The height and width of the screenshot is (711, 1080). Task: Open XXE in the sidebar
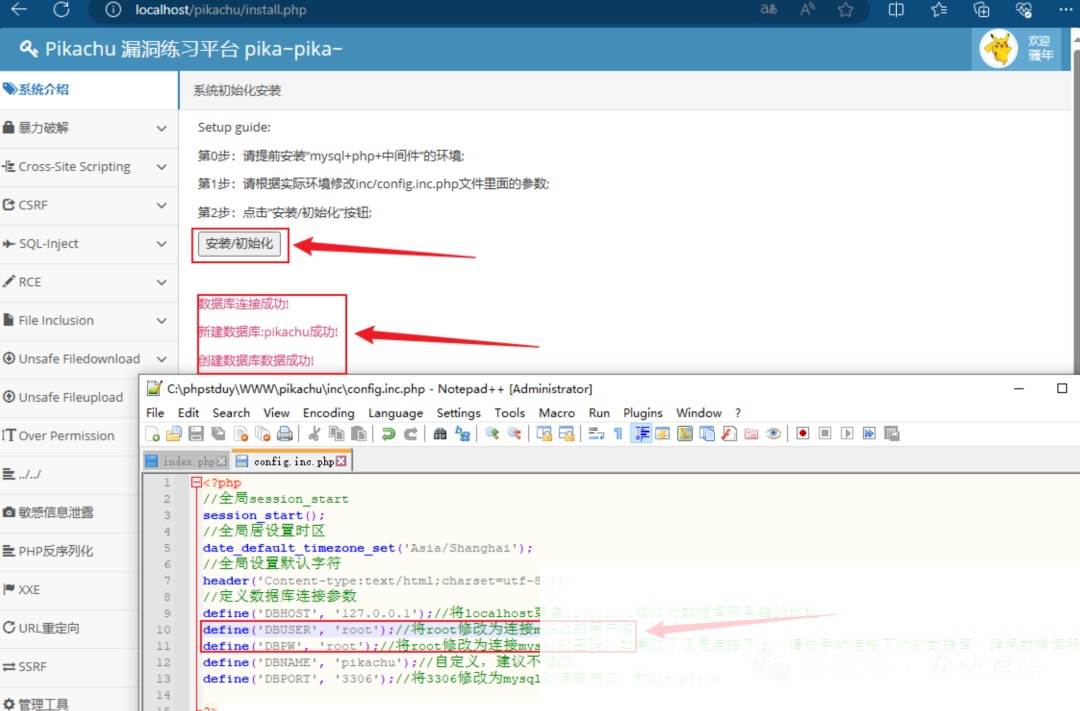click(69, 590)
